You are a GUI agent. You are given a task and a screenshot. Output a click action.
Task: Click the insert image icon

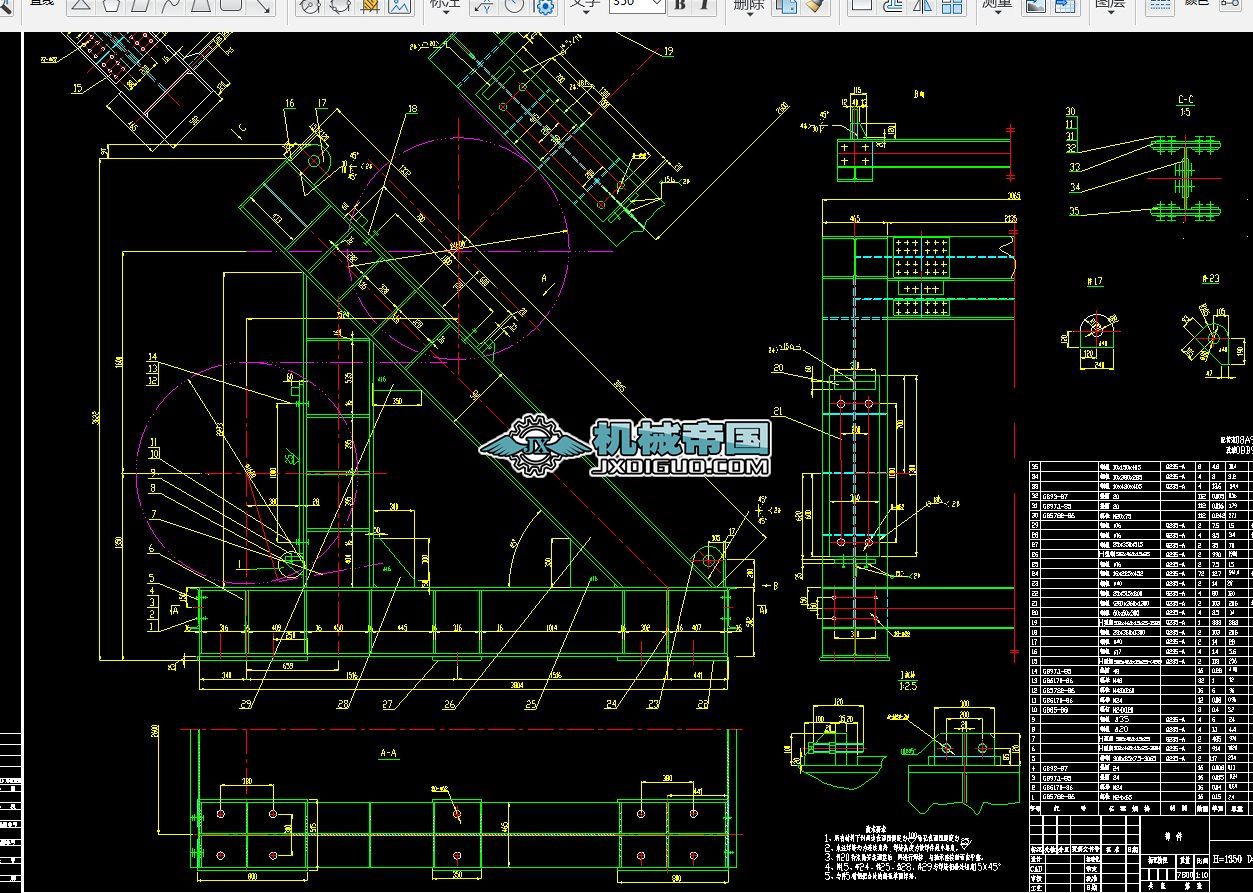(x=400, y=5)
